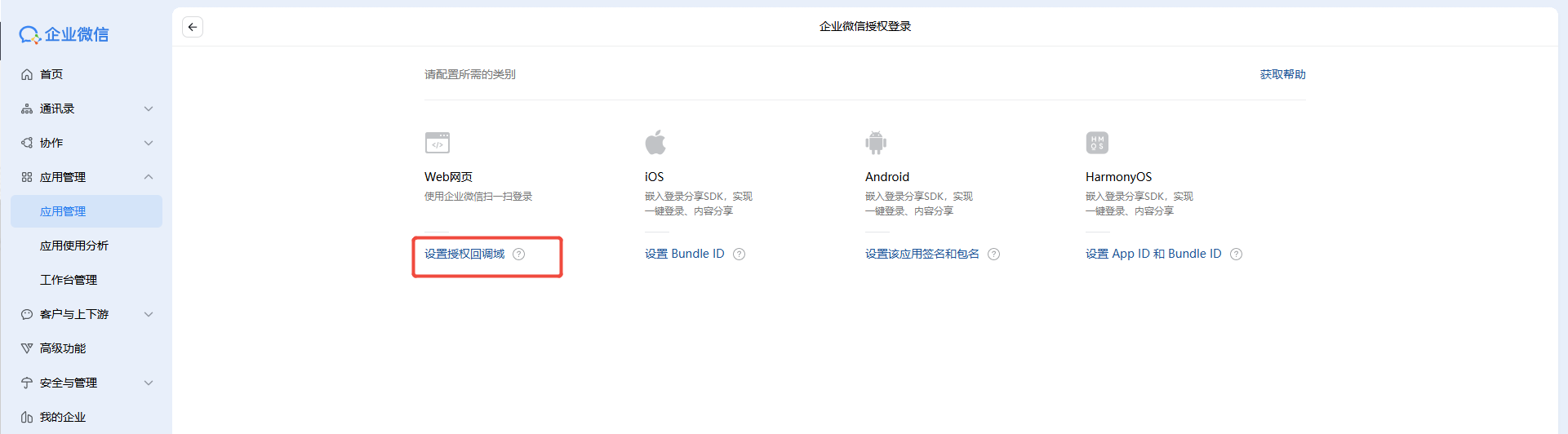Click the 客户与上下游 chat icon
1568x434 pixels.
click(x=27, y=314)
